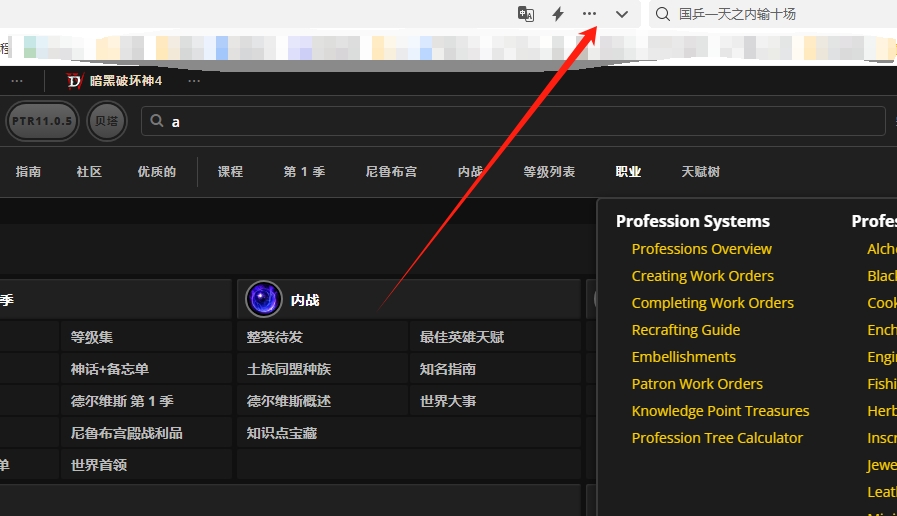Open the 德尔维斯概述 link
Image resolution: width=897 pixels, height=516 pixels.
289,401
